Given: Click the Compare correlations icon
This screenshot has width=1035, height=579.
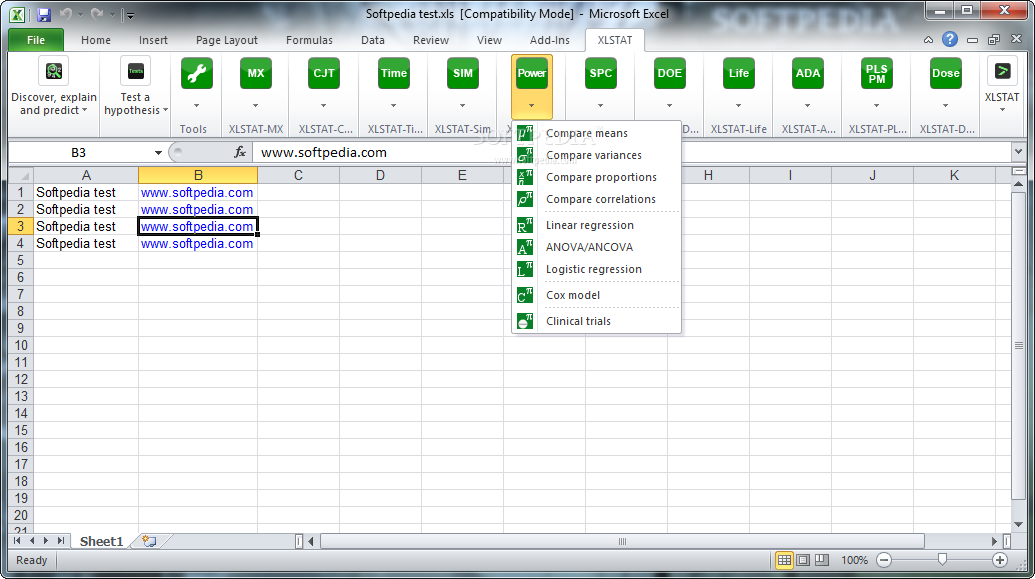Looking at the screenshot, I should [x=525, y=199].
